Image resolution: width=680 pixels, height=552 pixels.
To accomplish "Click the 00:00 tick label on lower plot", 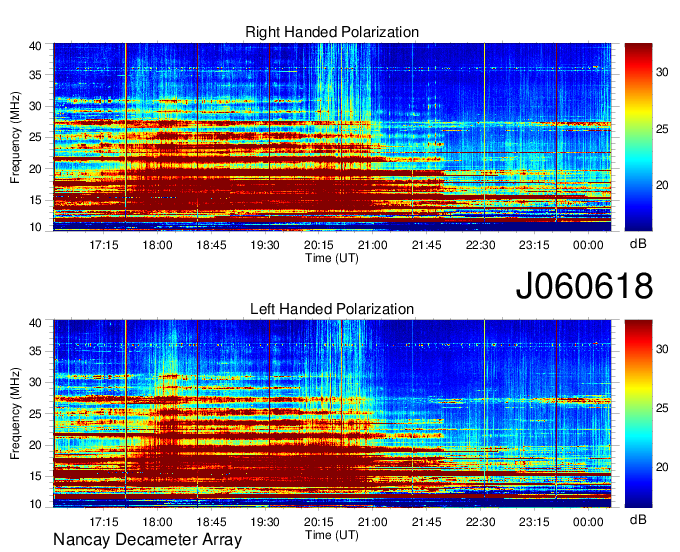I will click(x=588, y=522).
